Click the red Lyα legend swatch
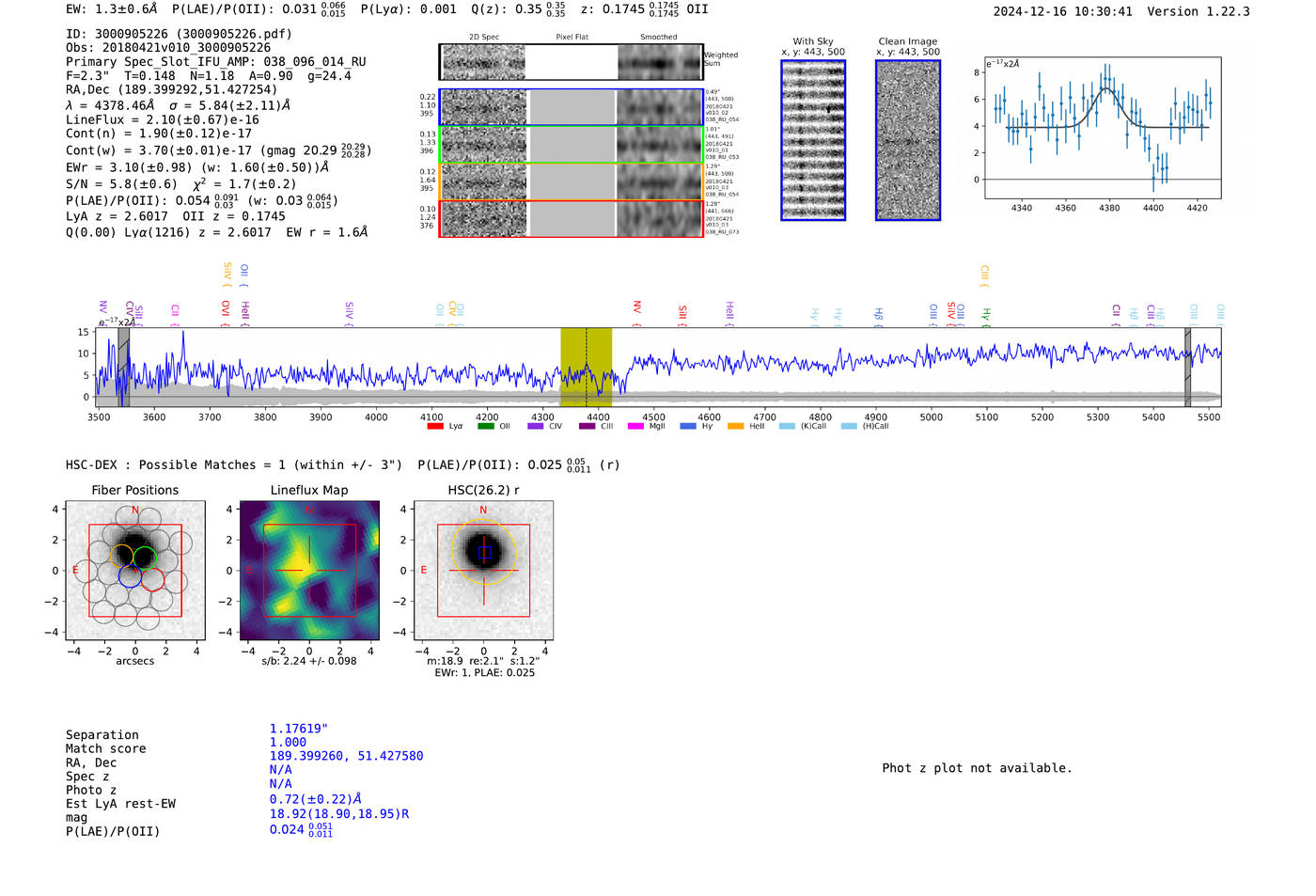Screen dimensions: 1316x896 [434, 427]
